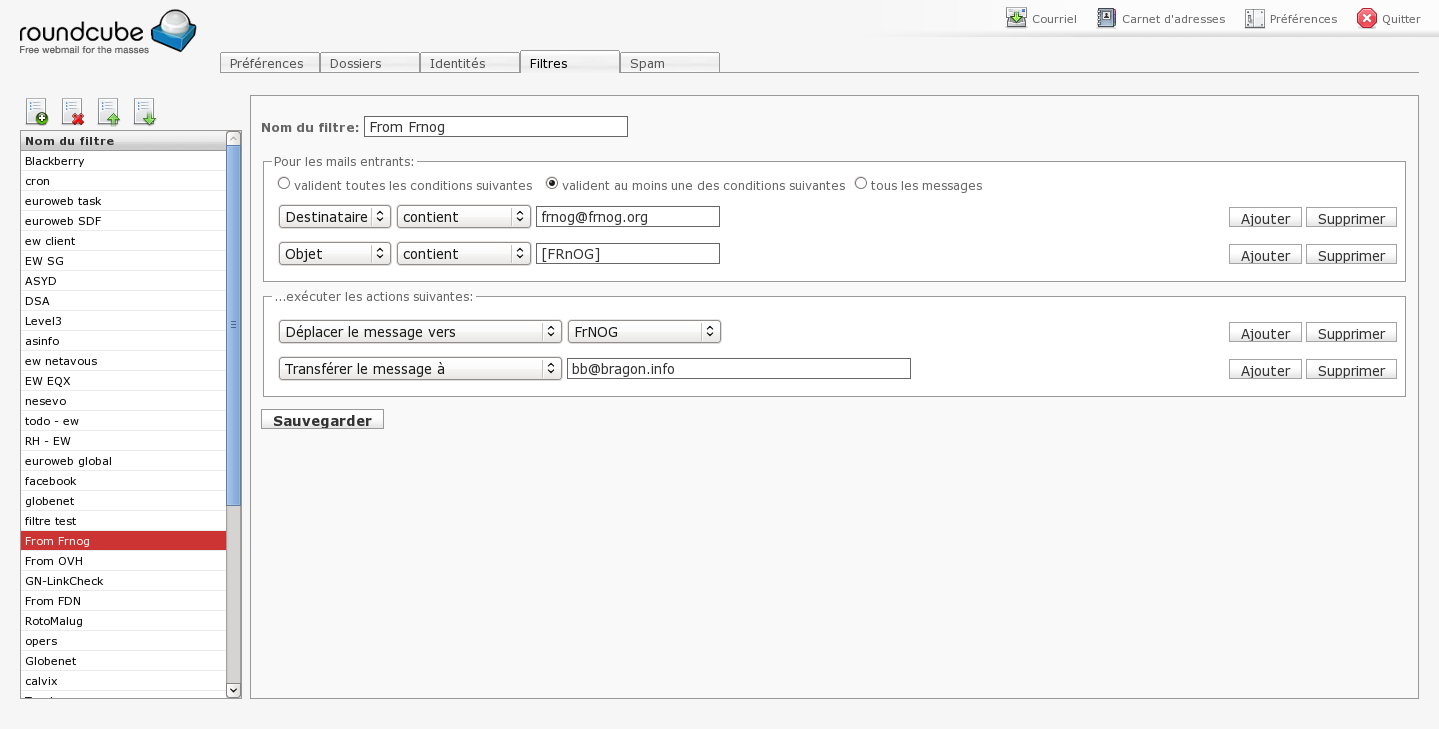Click Supprimer beside the Objet condition

[1350, 255]
